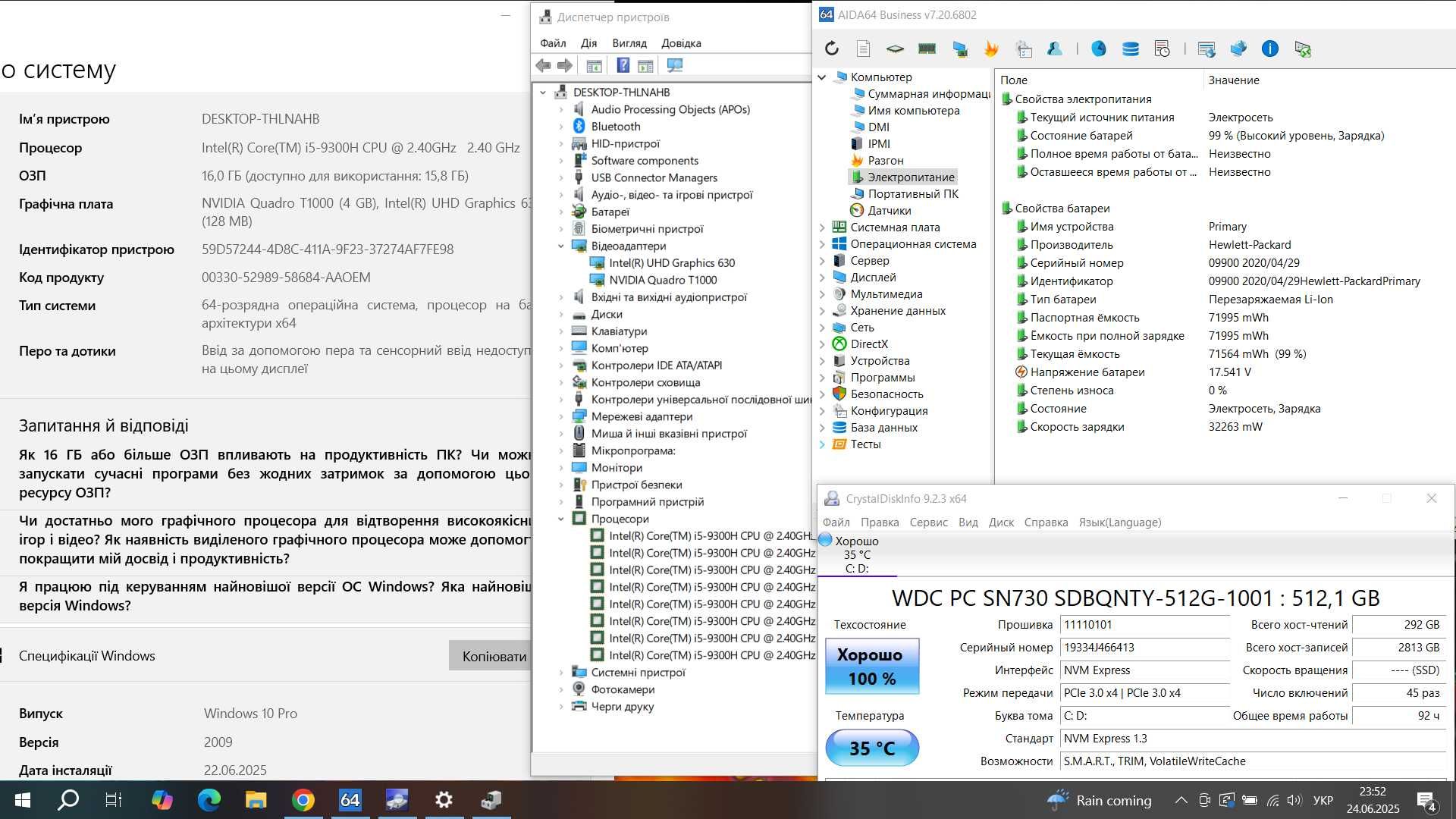This screenshot has width=1456, height=819.
Task: Expand the Тесты node in AIDA64
Action: pos(822,444)
